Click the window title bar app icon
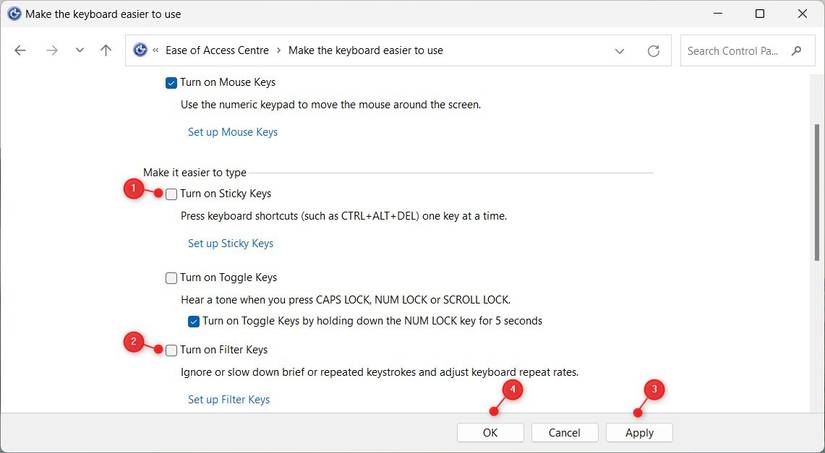This screenshot has height=453, width=825. point(15,14)
